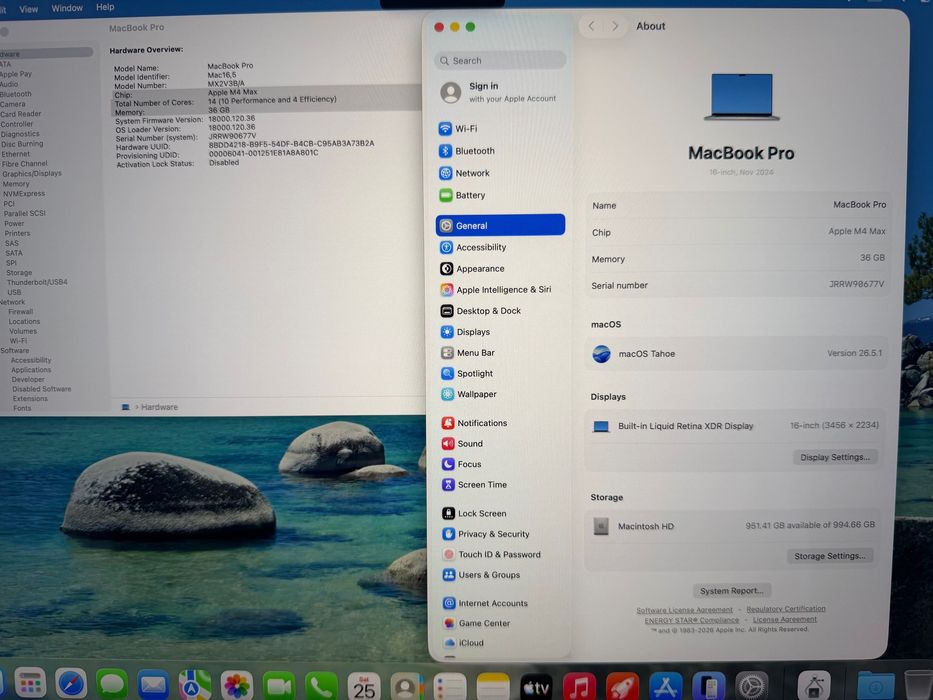
Task: Go back using the left chevron
Action: pos(591,26)
